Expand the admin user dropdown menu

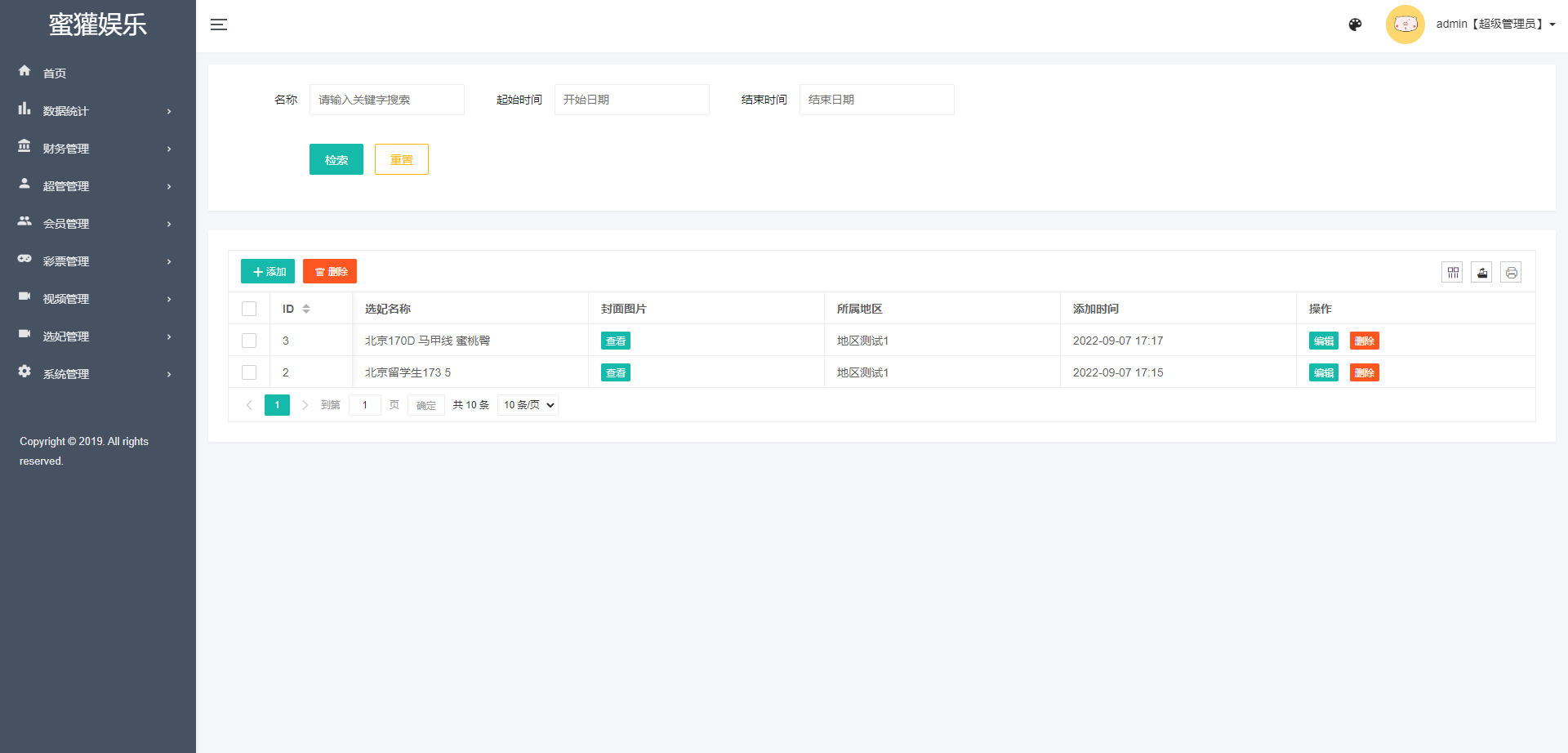tap(1494, 25)
